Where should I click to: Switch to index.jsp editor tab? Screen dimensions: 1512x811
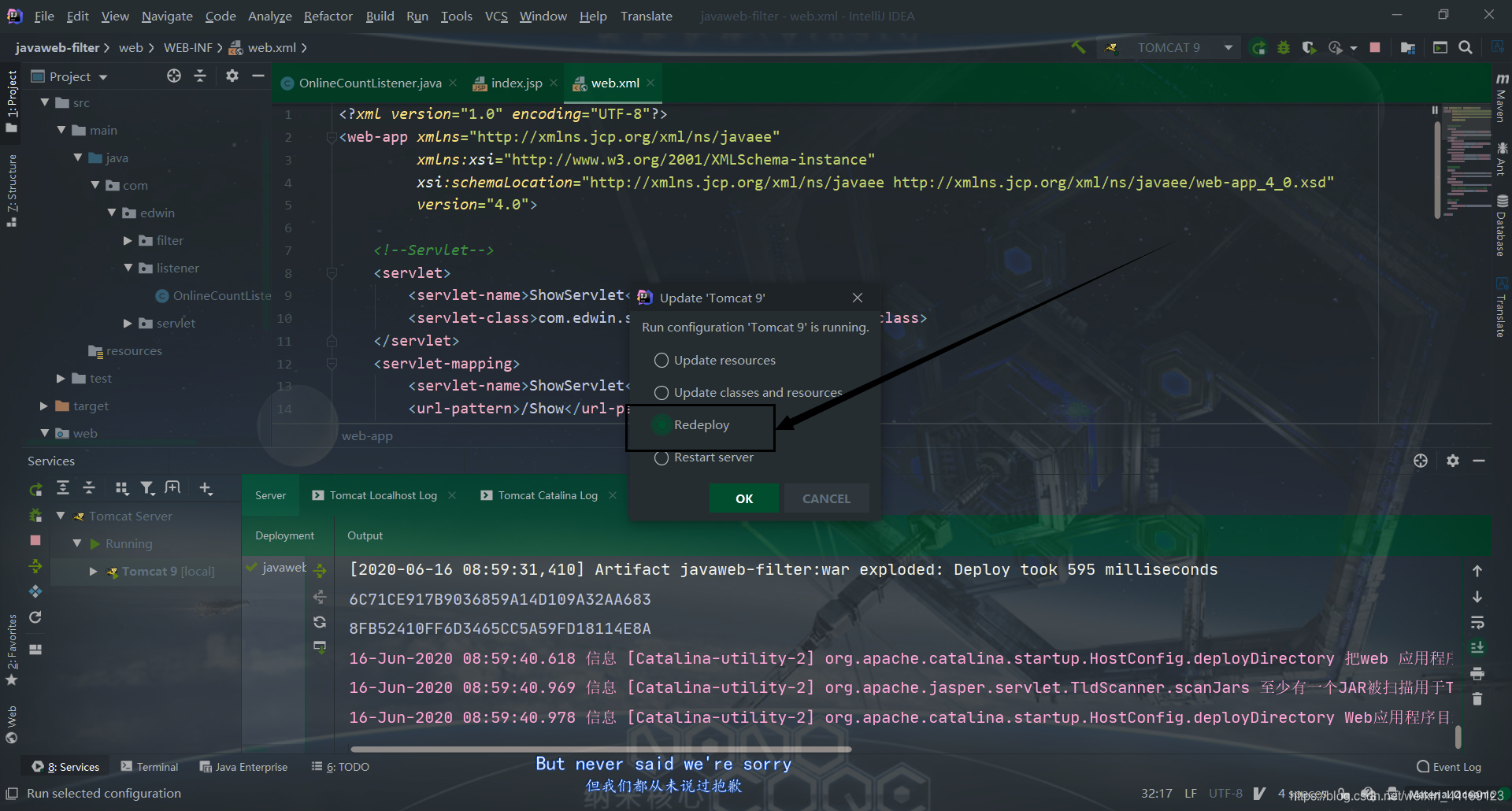[516, 83]
